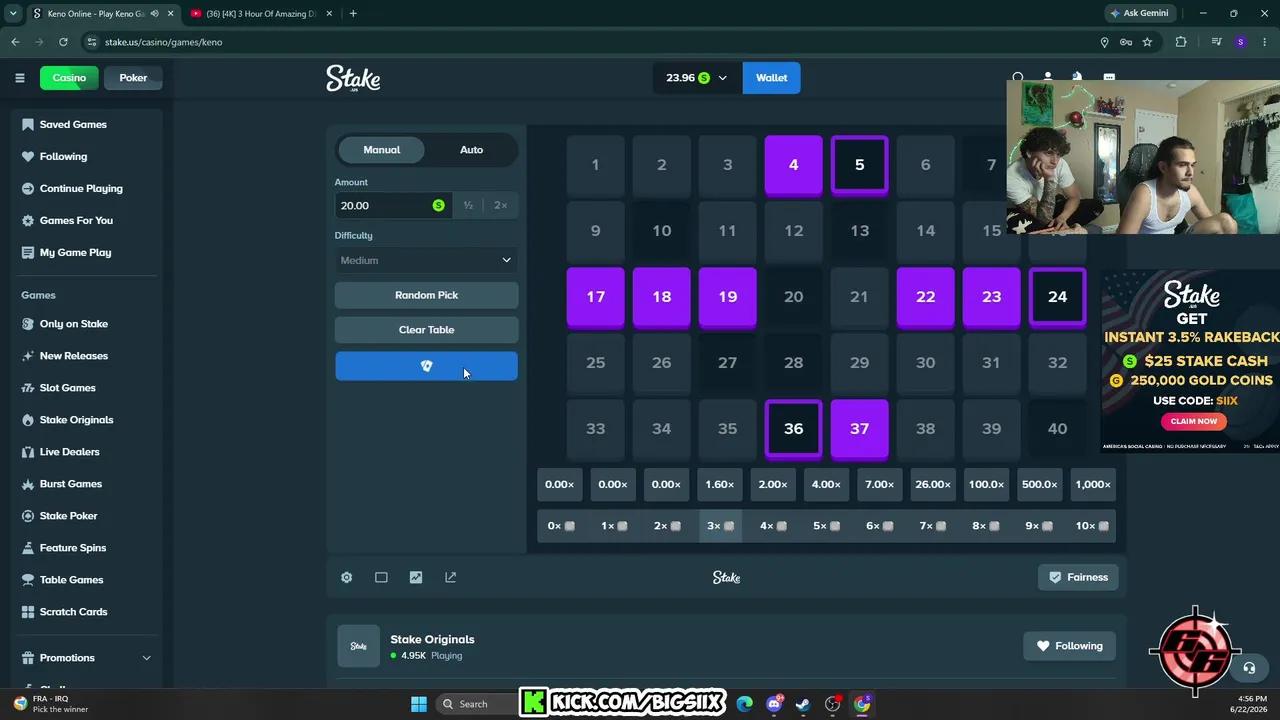Click the pop-out game icon
This screenshot has height=720, width=1280.
tap(451, 577)
